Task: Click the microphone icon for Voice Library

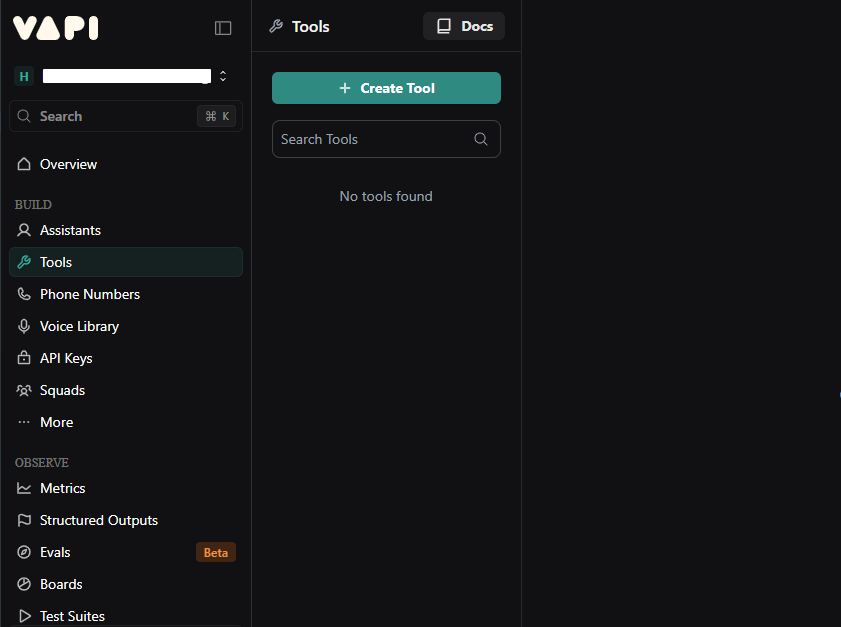Action: pos(25,326)
